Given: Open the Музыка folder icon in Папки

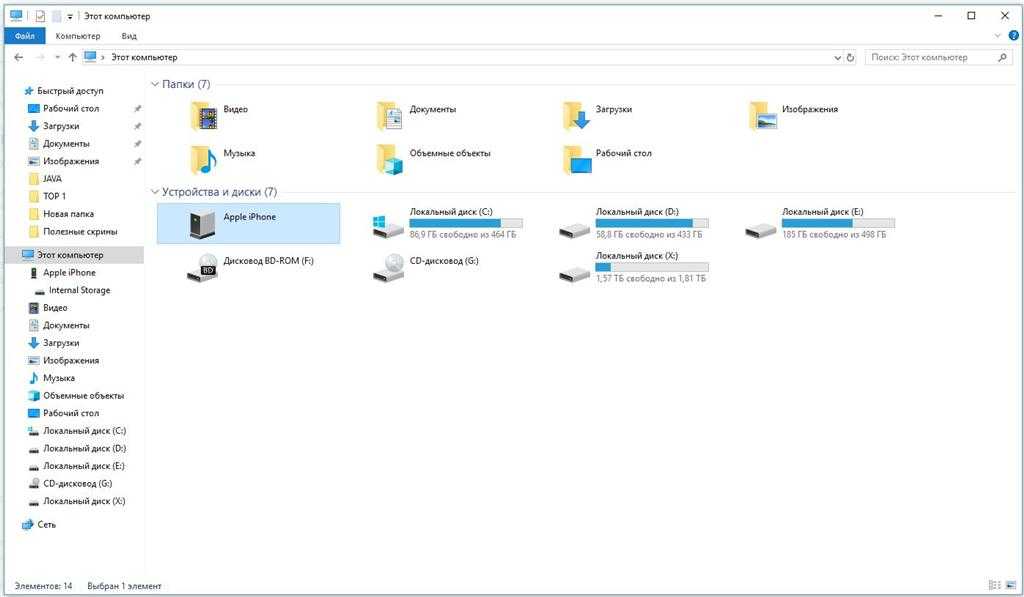Looking at the screenshot, I should coord(204,160).
